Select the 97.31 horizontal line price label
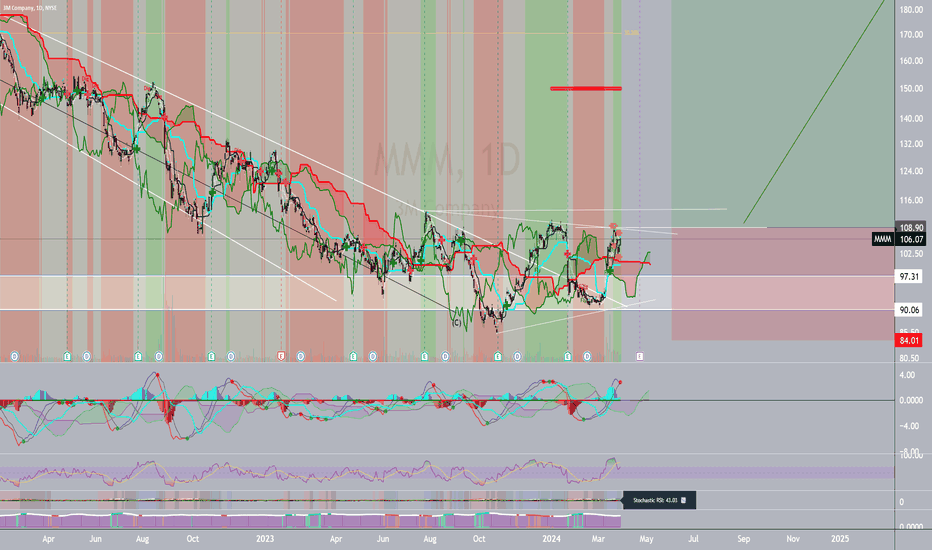Viewport: 932px width, 550px height. coord(909,276)
